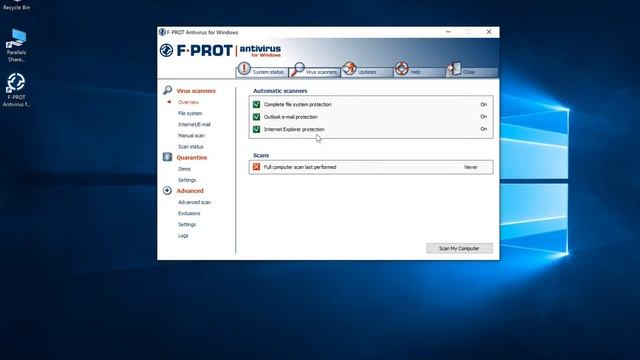Click the Advanced section plus icon
This screenshot has height=360, width=640.
click(167, 191)
